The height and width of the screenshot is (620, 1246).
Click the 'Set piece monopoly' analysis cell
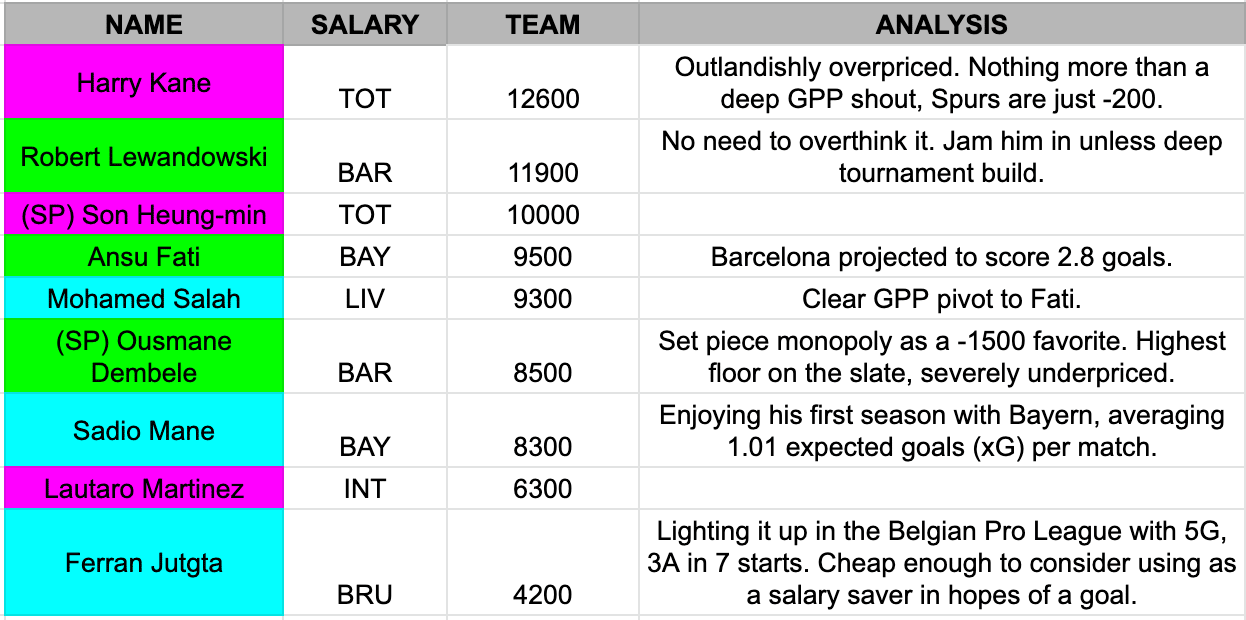[x=942, y=356]
